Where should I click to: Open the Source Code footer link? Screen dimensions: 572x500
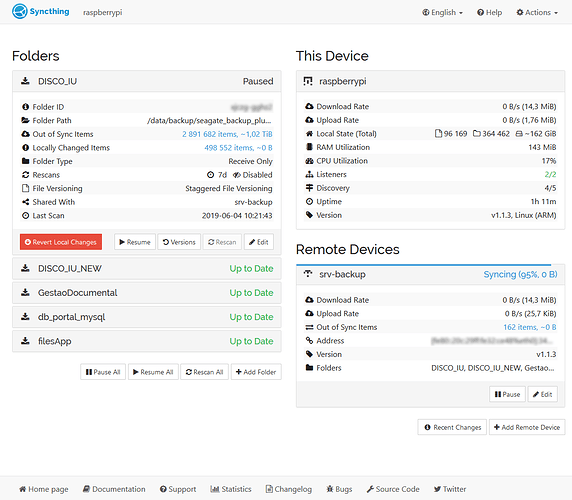393,489
